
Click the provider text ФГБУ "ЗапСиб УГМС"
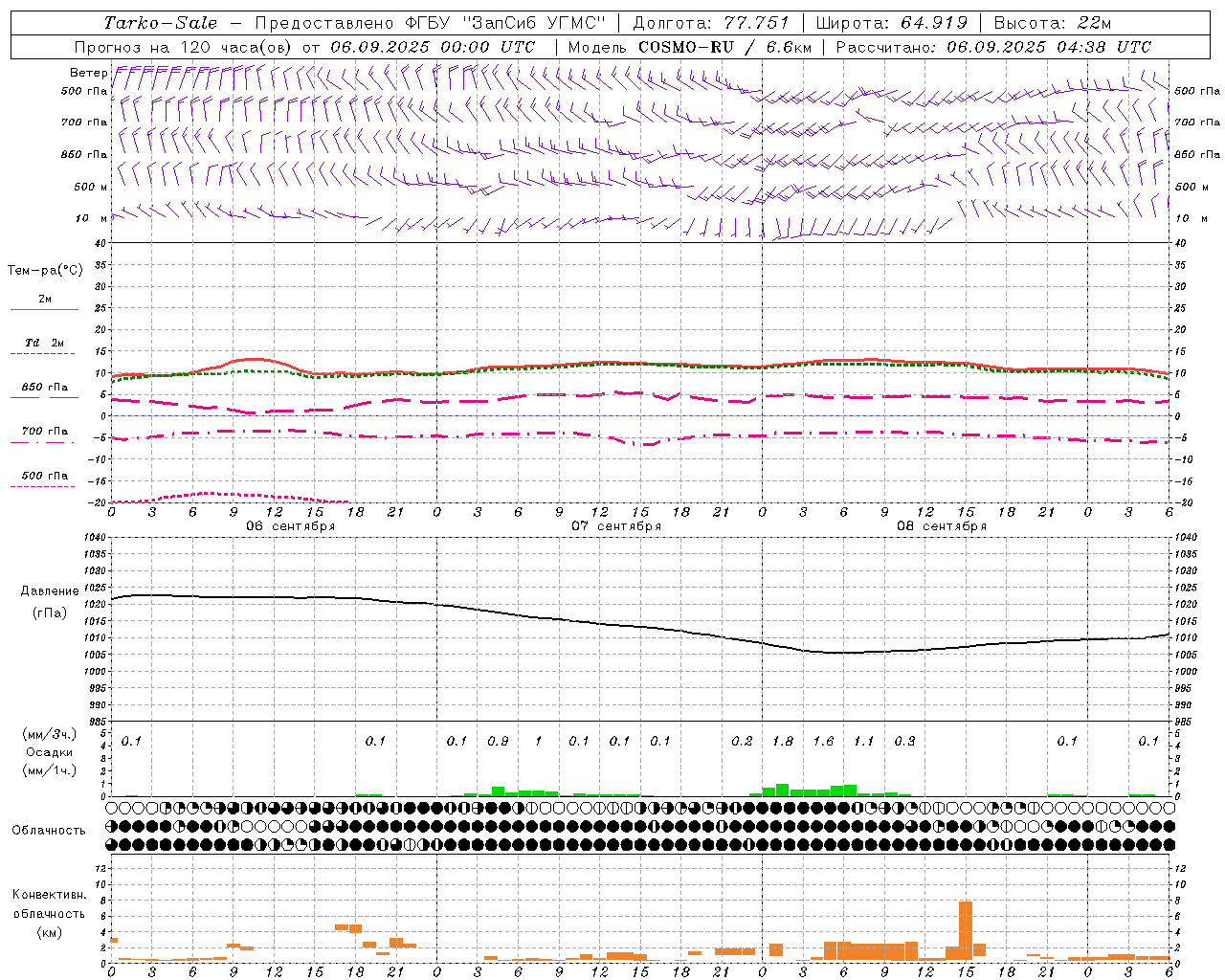click(x=505, y=23)
